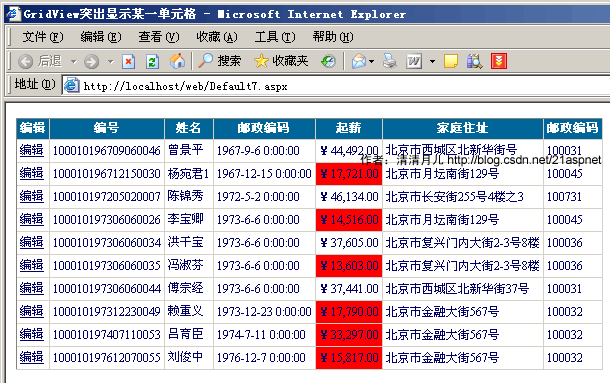Click the Print icon
610x383 pixels.
click(389, 61)
